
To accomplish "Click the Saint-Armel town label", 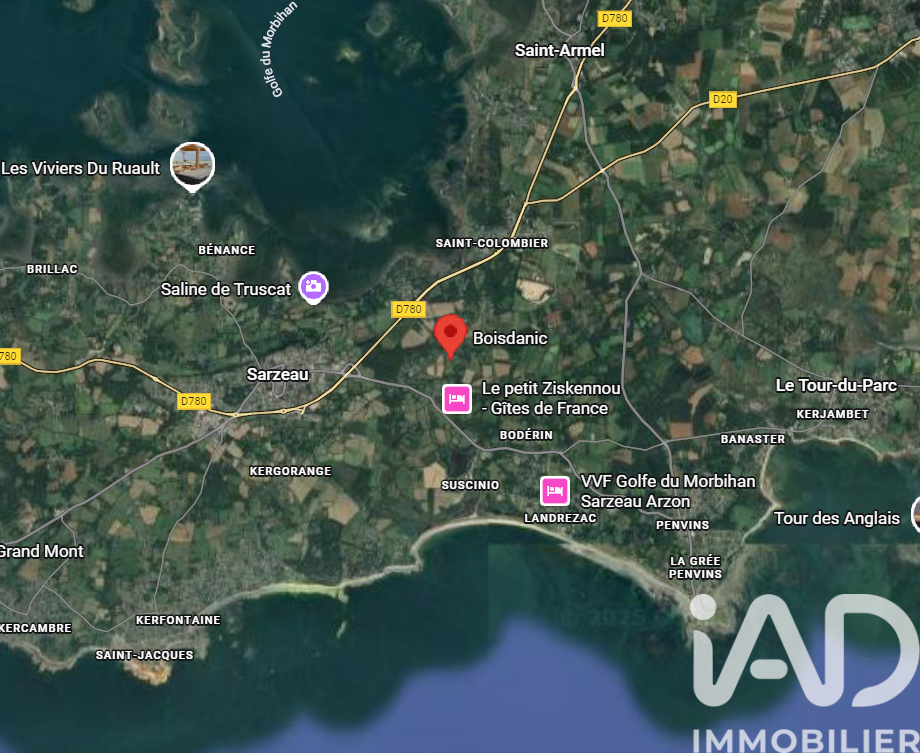I will click(559, 50).
